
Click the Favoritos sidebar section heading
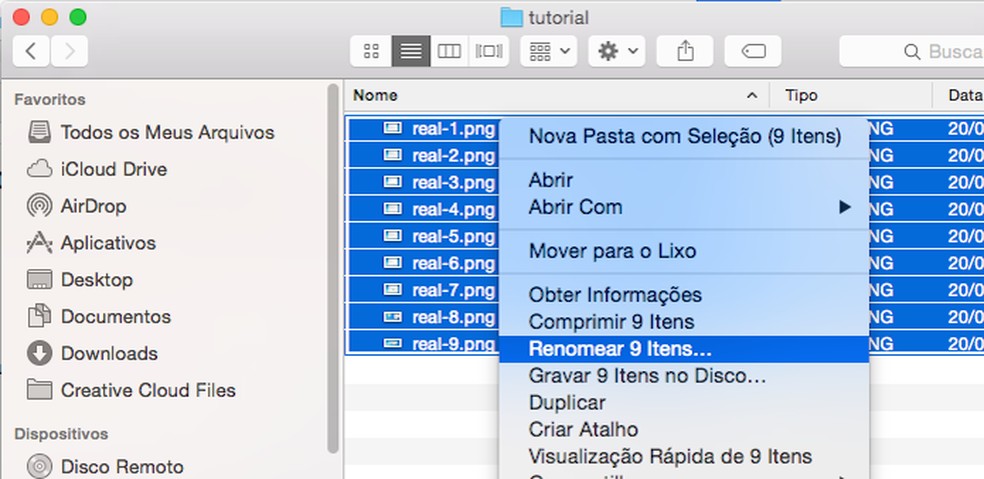[50, 100]
